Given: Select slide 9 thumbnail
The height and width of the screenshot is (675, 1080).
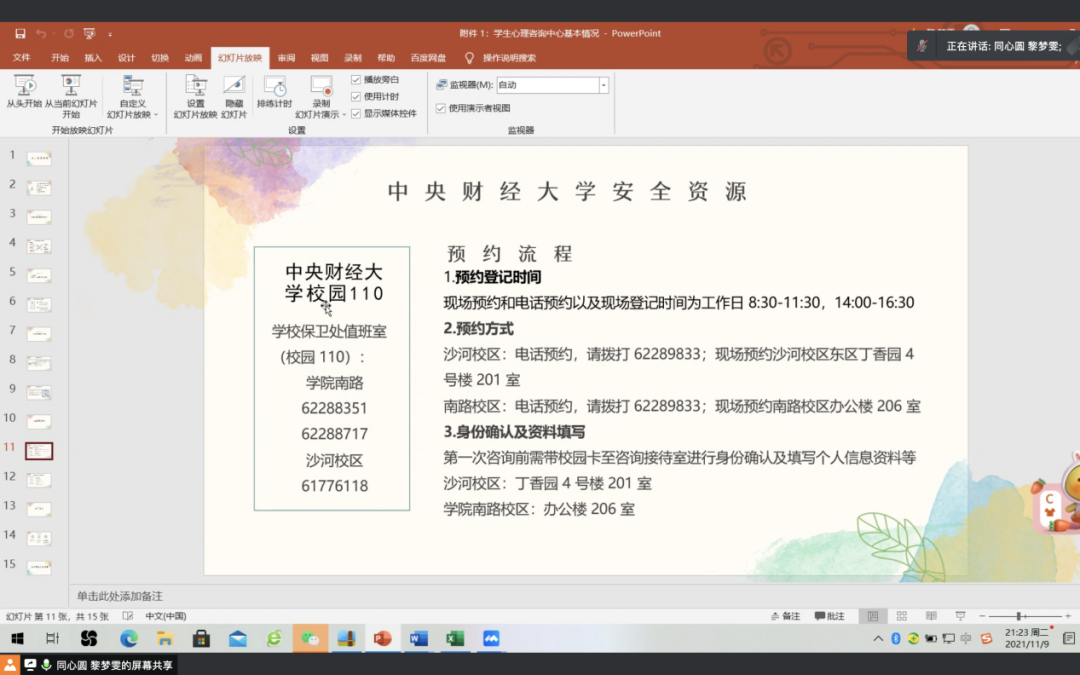Looking at the screenshot, I should [39, 393].
